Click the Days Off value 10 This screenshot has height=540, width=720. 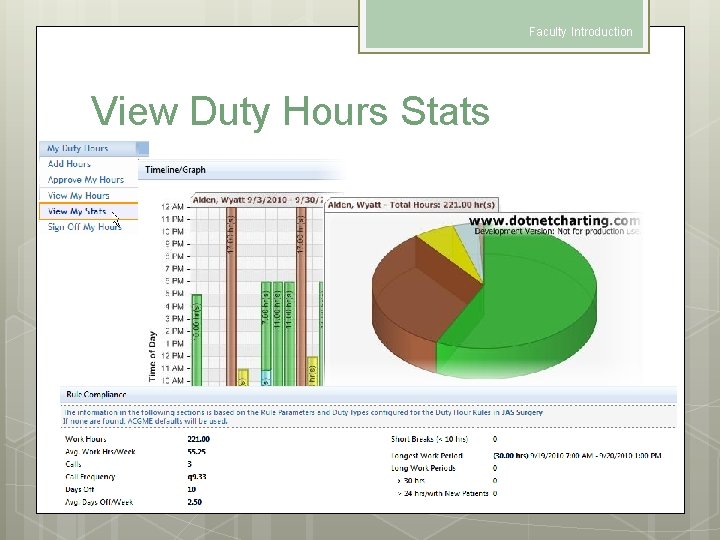[x=191, y=489]
